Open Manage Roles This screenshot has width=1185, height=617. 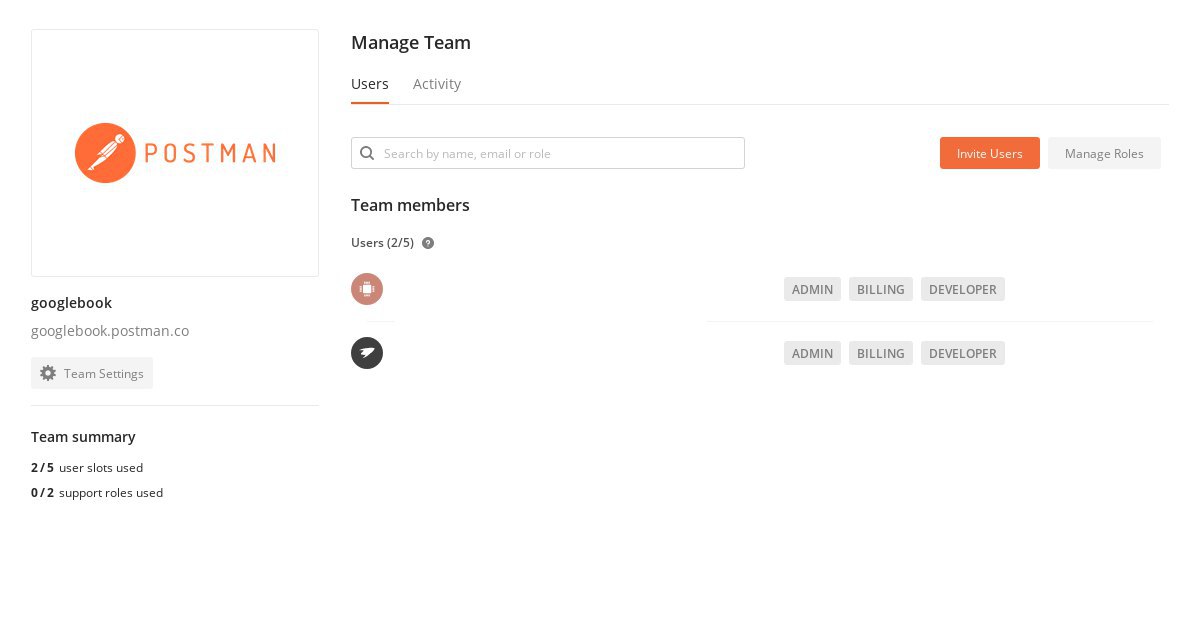1103,153
